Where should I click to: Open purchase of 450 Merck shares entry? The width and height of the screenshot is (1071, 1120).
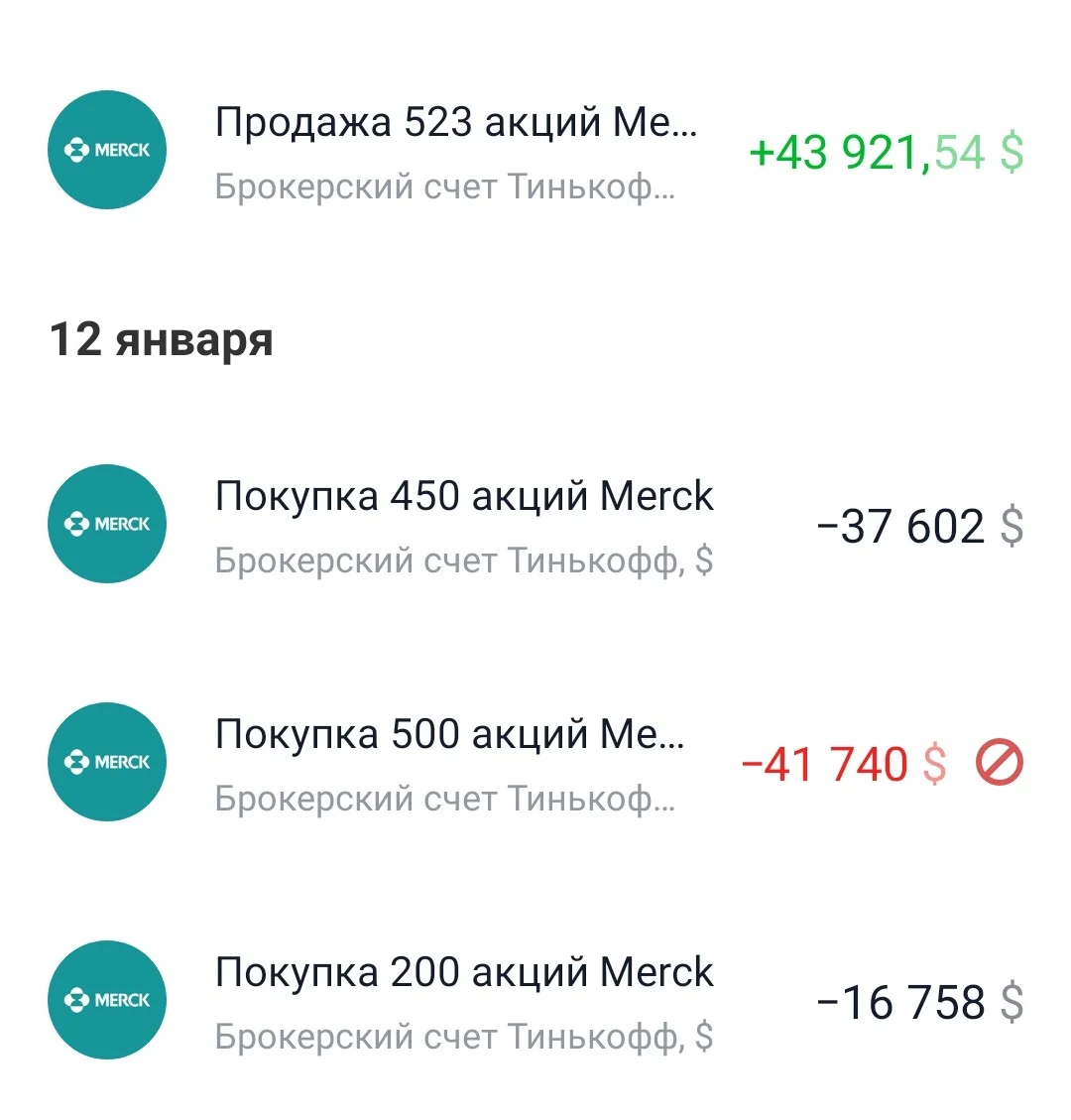[535, 524]
